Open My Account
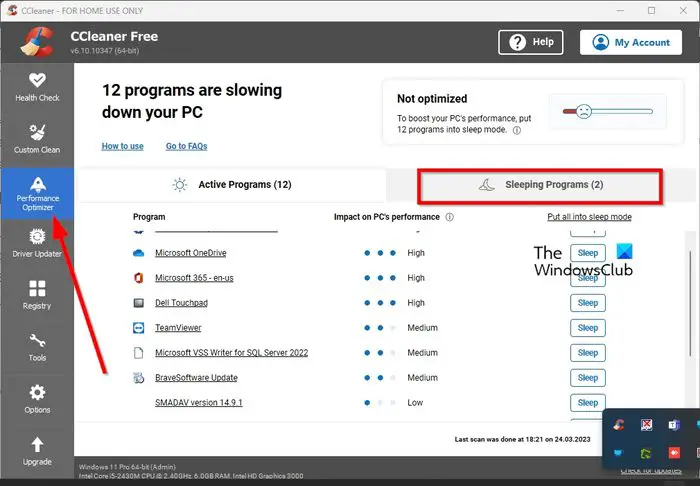Viewport: 700px width, 486px height. pos(631,42)
